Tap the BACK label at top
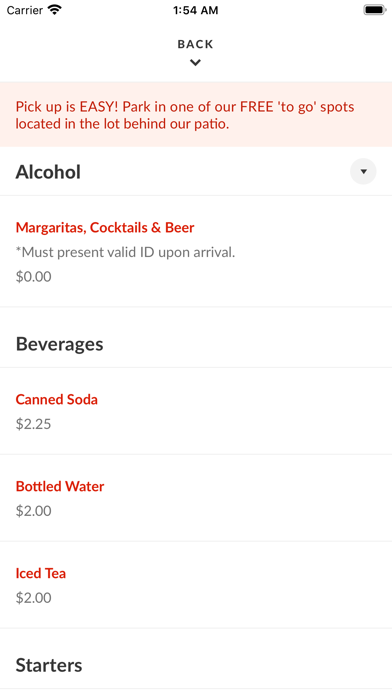The height and width of the screenshot is (696, 392). coord(195,44)
